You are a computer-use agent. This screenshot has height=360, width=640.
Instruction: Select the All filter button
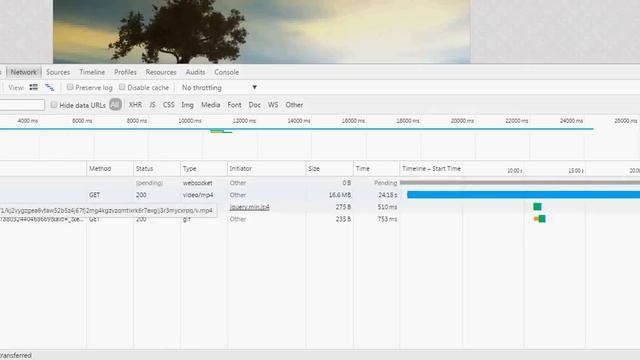tap(116, 105)
